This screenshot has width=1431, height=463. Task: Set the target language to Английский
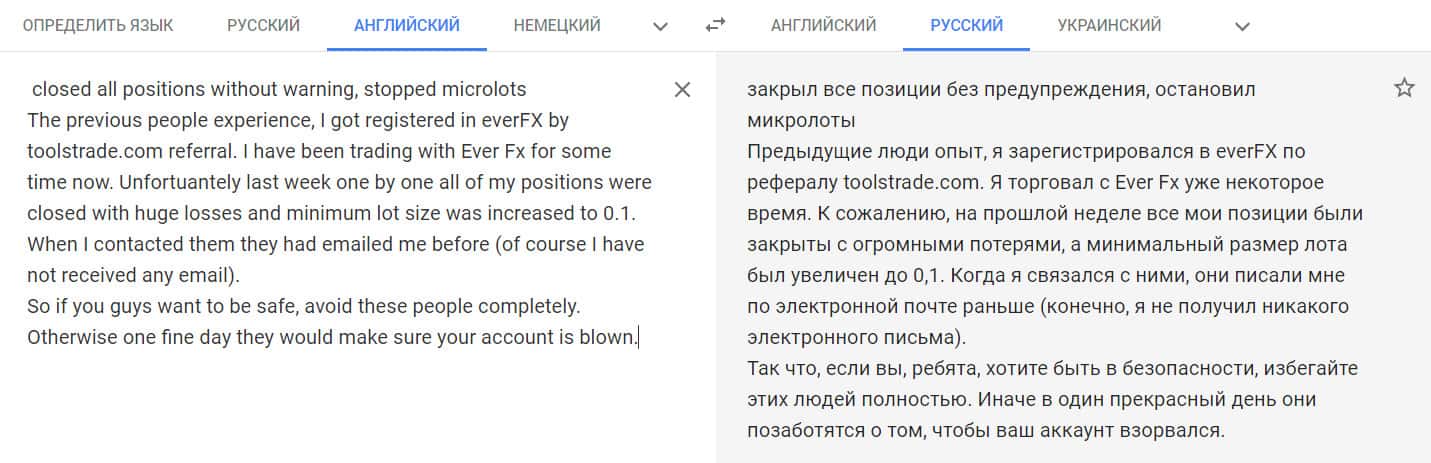[x=823, y=26]
